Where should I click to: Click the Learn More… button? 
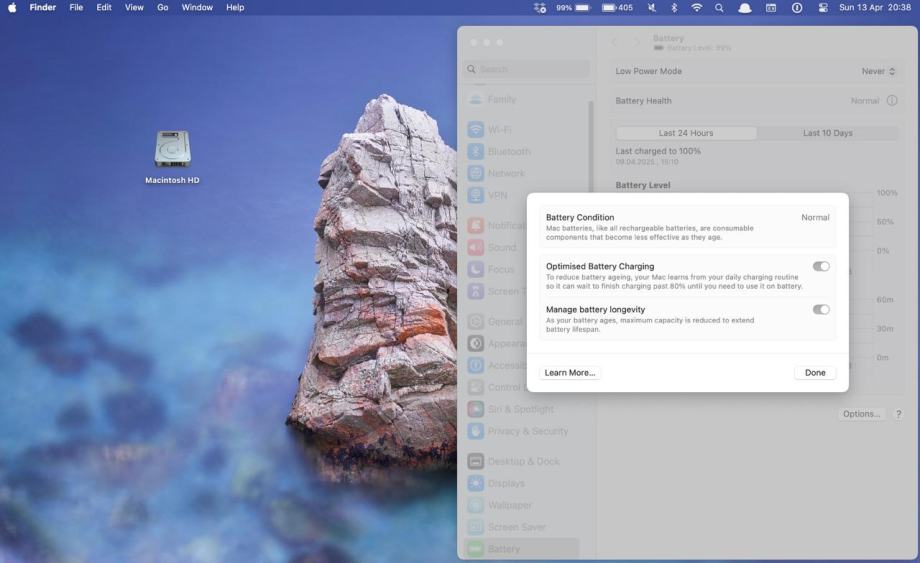[569, 373]
